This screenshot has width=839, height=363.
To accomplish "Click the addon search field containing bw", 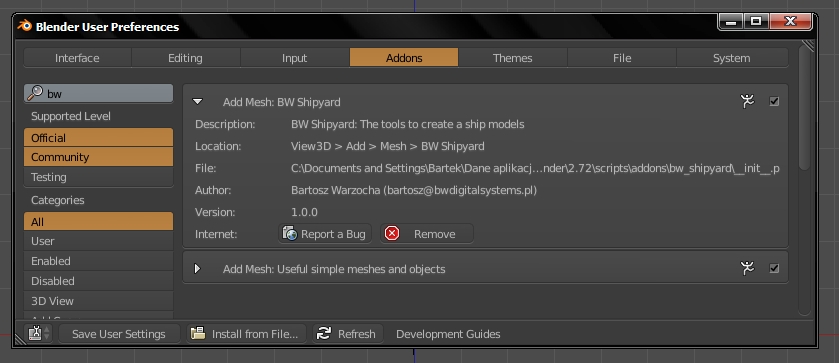I will coord(98,93).
